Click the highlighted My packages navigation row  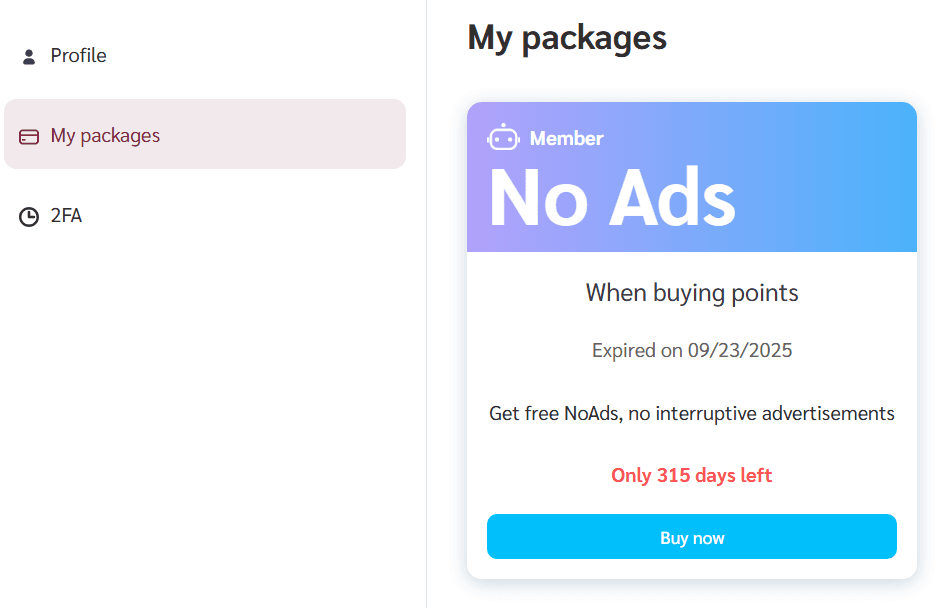coord(205,135)
